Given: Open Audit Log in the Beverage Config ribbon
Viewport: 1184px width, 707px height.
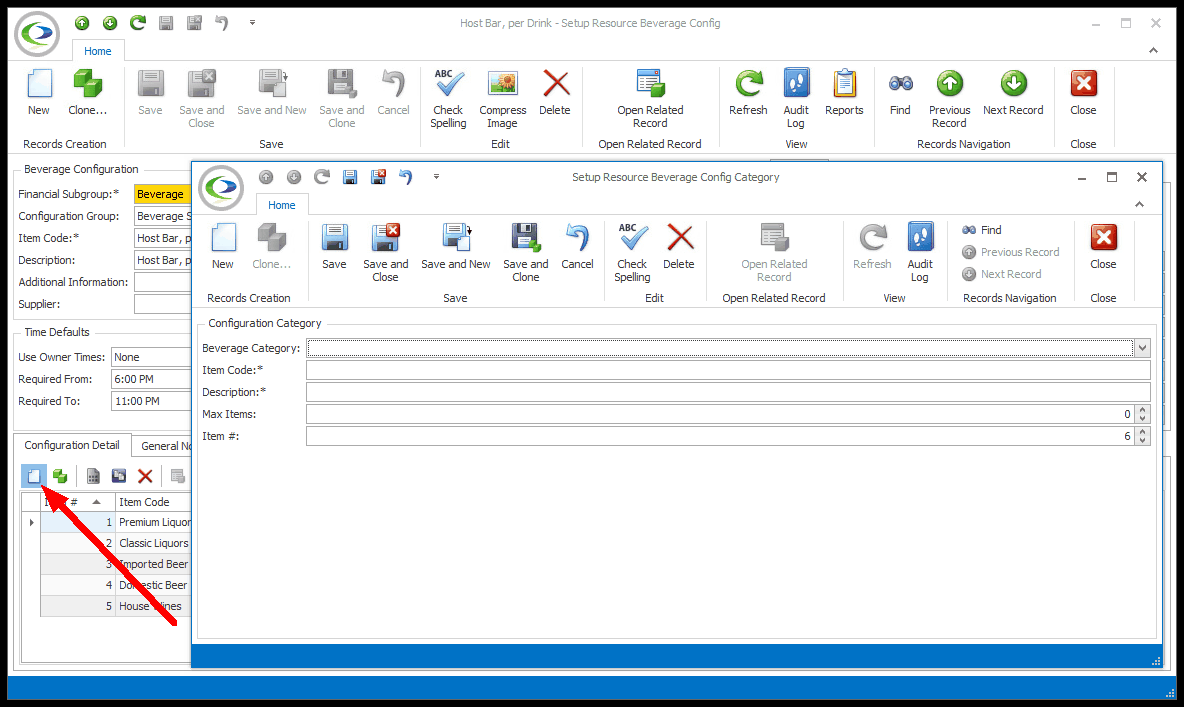Looking at the screenshot, I should (x=796, y=98).
